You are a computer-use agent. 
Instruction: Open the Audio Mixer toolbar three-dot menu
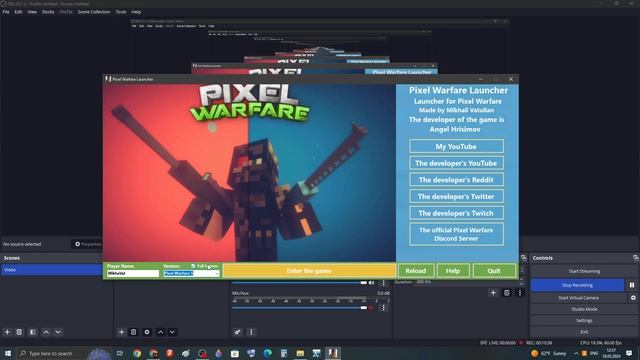(x=251, y=332)
